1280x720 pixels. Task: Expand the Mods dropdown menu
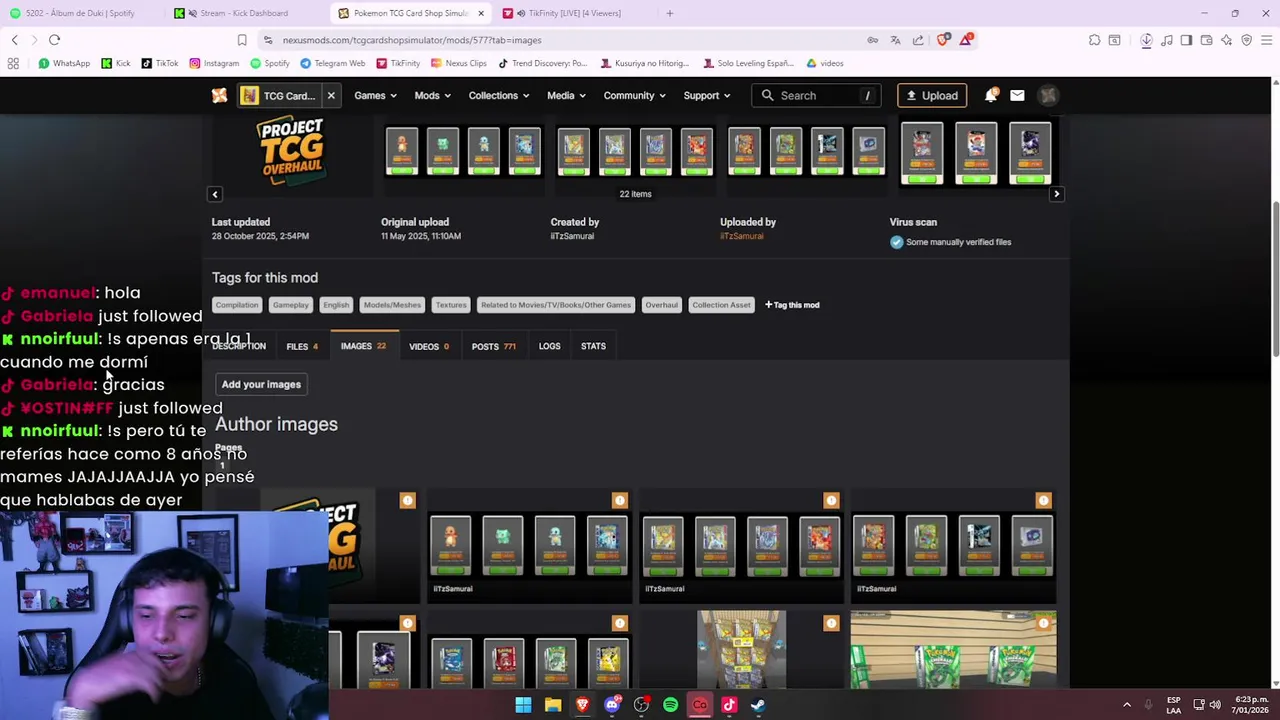(432, 95)
